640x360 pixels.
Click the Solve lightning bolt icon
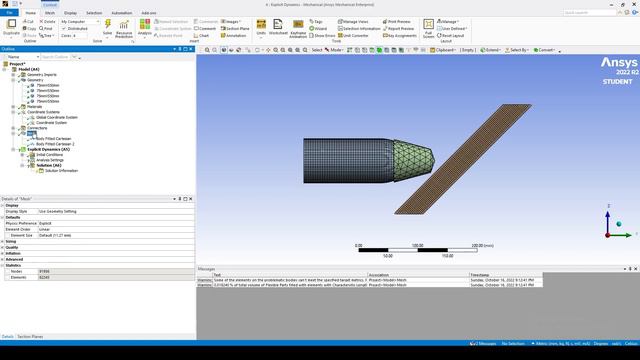coord(108,24)
